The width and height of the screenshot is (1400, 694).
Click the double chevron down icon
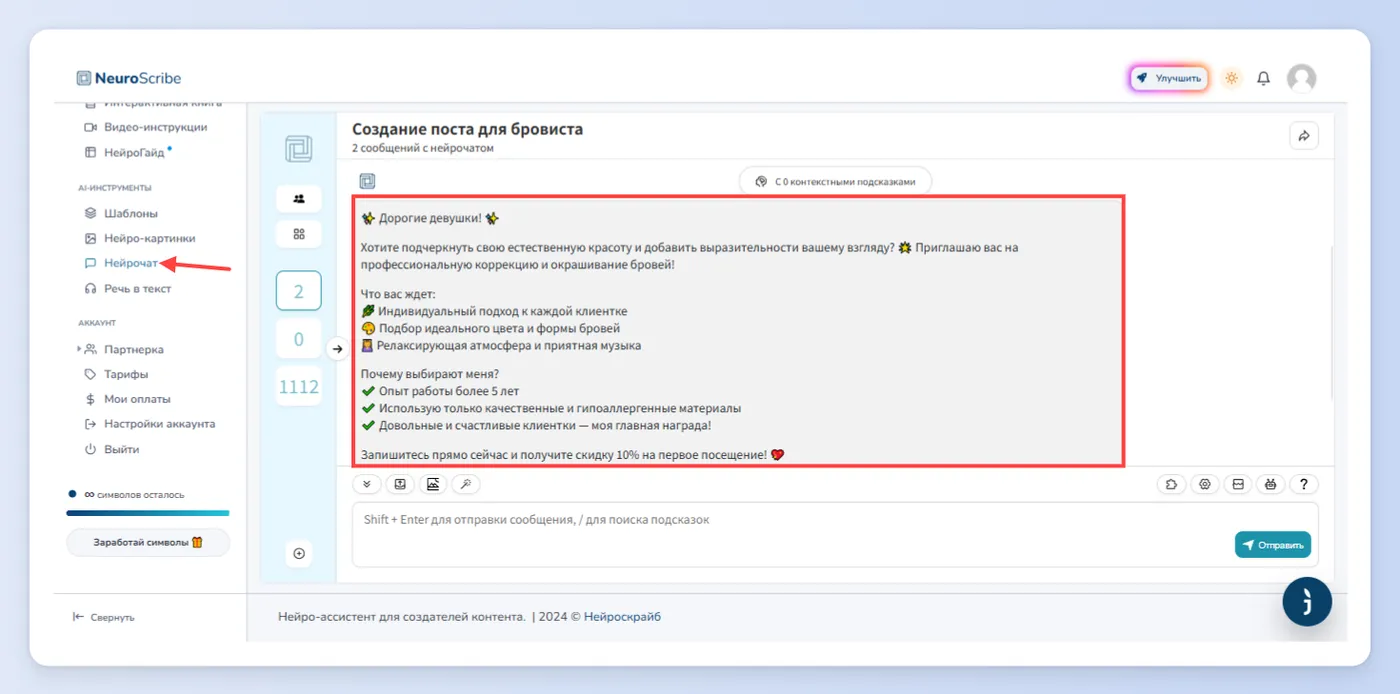(367, 484)
